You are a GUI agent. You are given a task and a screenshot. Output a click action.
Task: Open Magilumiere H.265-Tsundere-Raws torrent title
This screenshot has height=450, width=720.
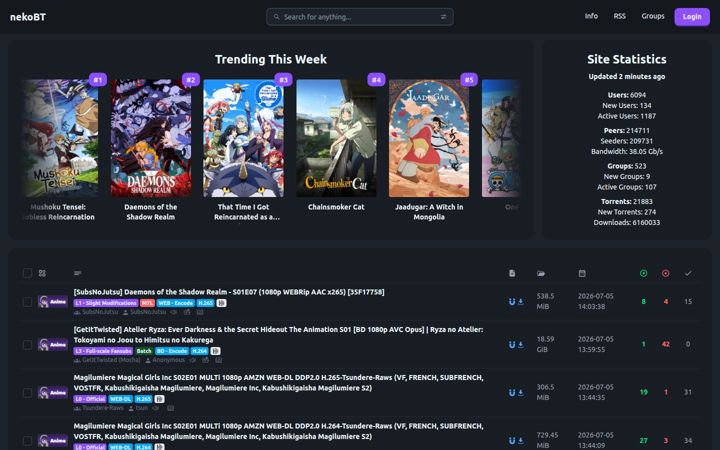tap(278, 382)
